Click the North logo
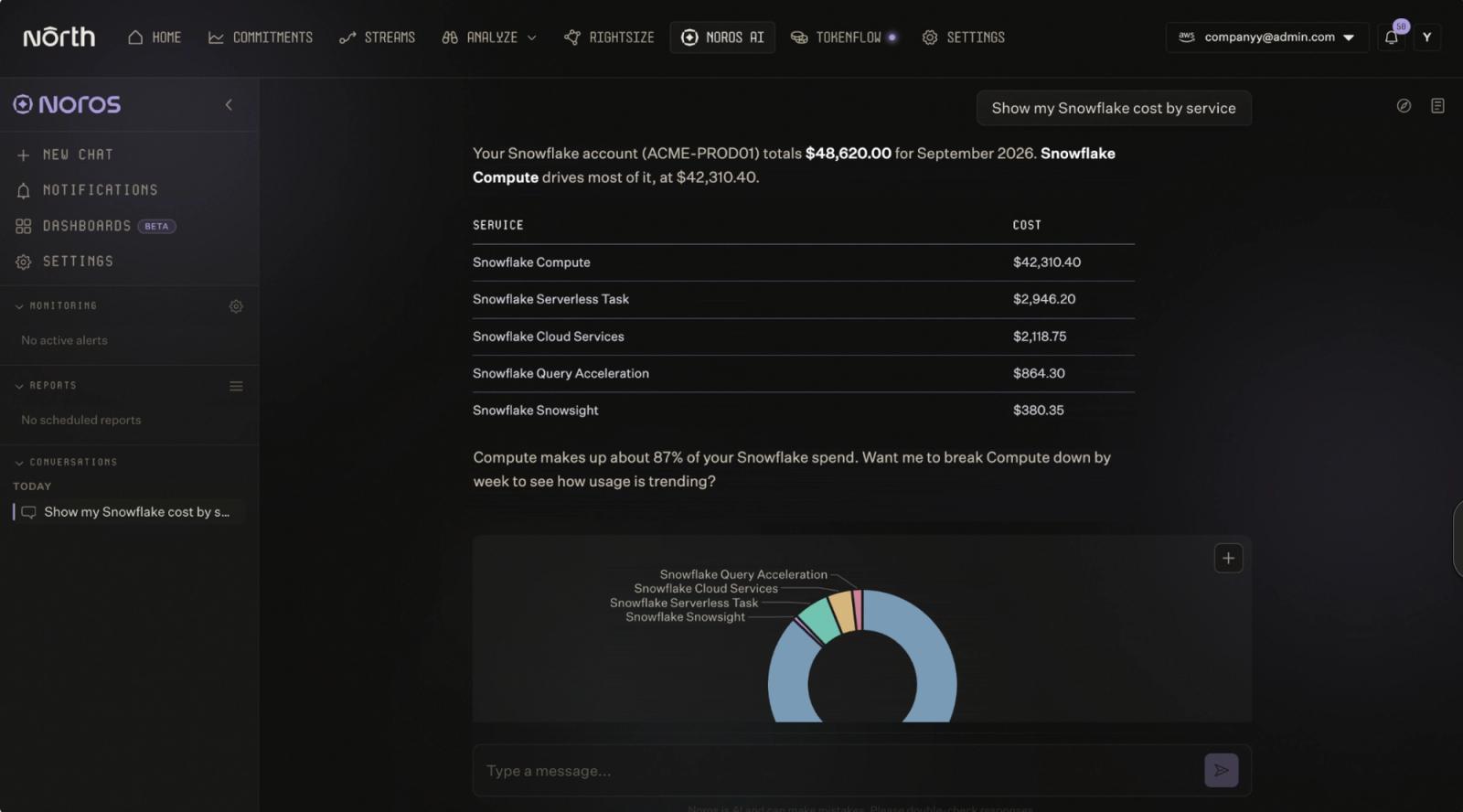The width and height of the screenshot is (1463, 812). click(x=59, y=37)
